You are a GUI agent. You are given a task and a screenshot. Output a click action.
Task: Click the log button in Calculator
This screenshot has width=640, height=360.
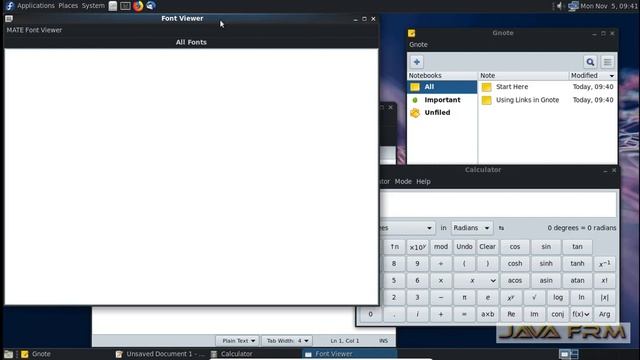[558, 298]
